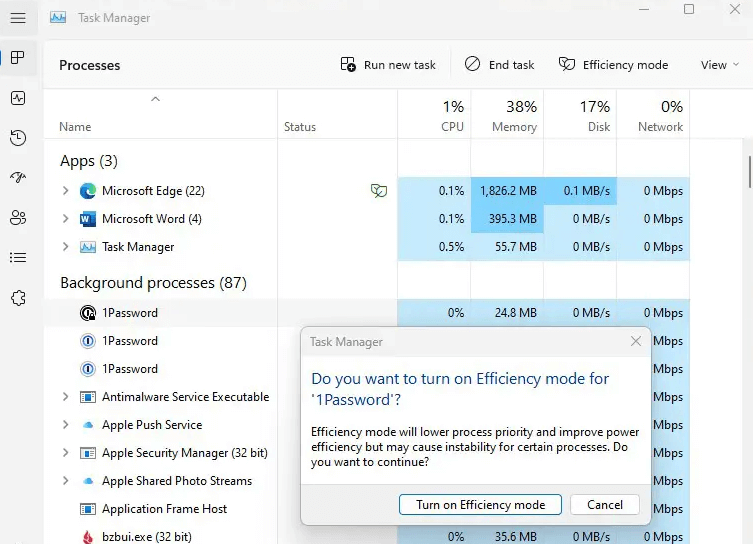
Task: Open the App history page icon
Action: [17, 138]
